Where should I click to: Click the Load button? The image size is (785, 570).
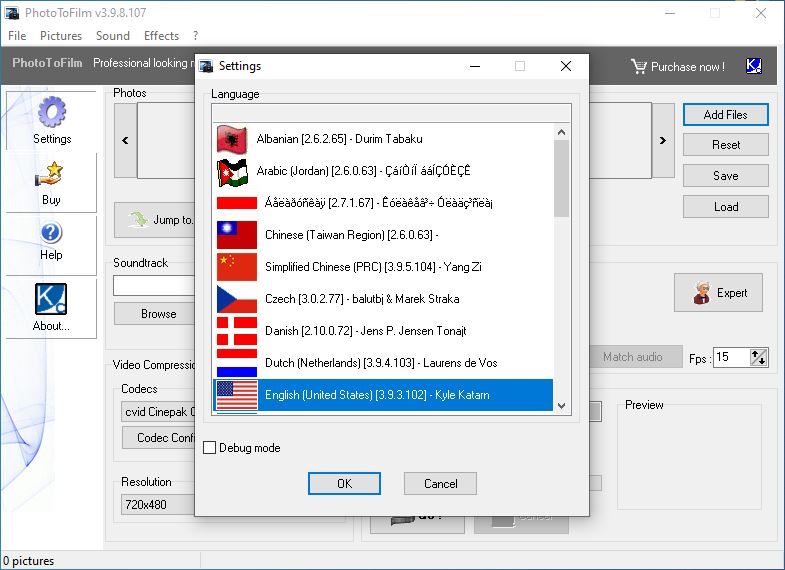(725, 207)
